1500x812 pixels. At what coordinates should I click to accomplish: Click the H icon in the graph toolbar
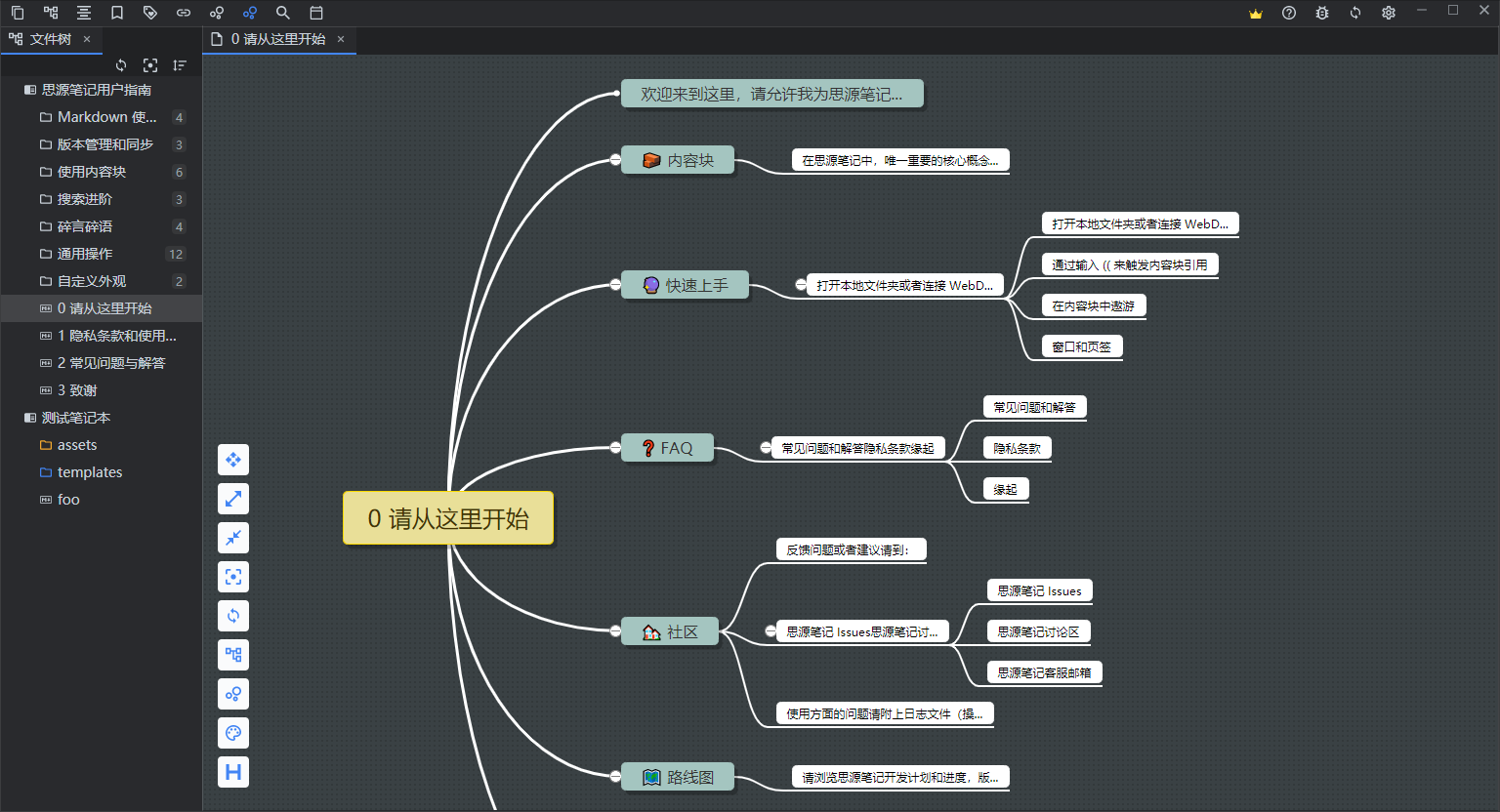232,772
